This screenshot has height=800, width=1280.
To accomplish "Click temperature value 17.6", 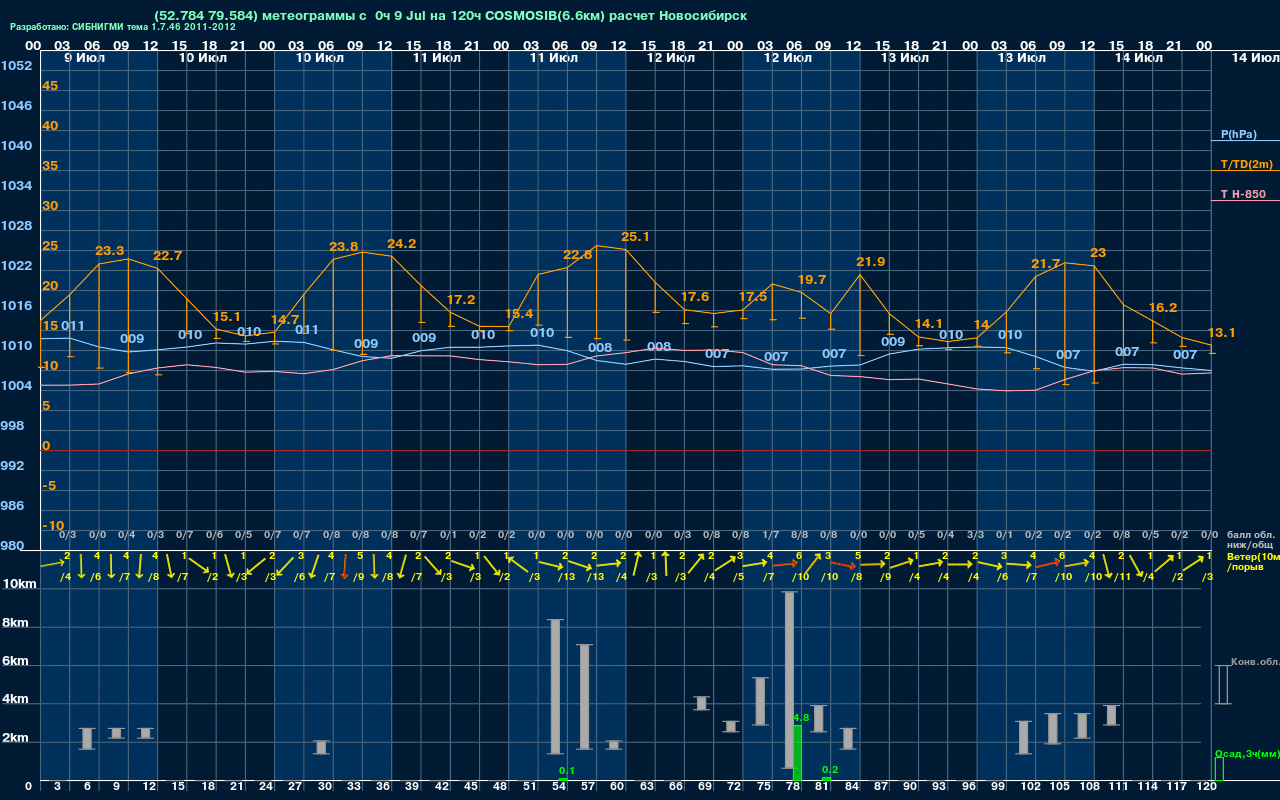I will click(x=695, y=297).
